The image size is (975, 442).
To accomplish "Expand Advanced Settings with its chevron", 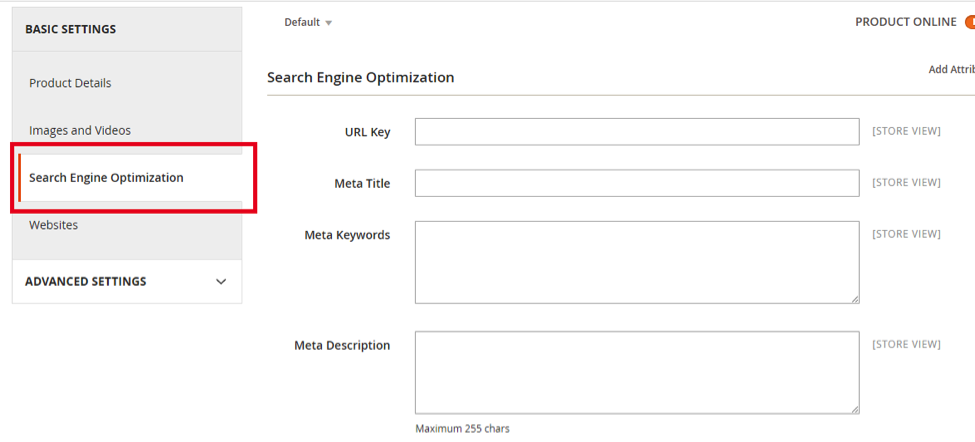I will (x=221, y=282).
